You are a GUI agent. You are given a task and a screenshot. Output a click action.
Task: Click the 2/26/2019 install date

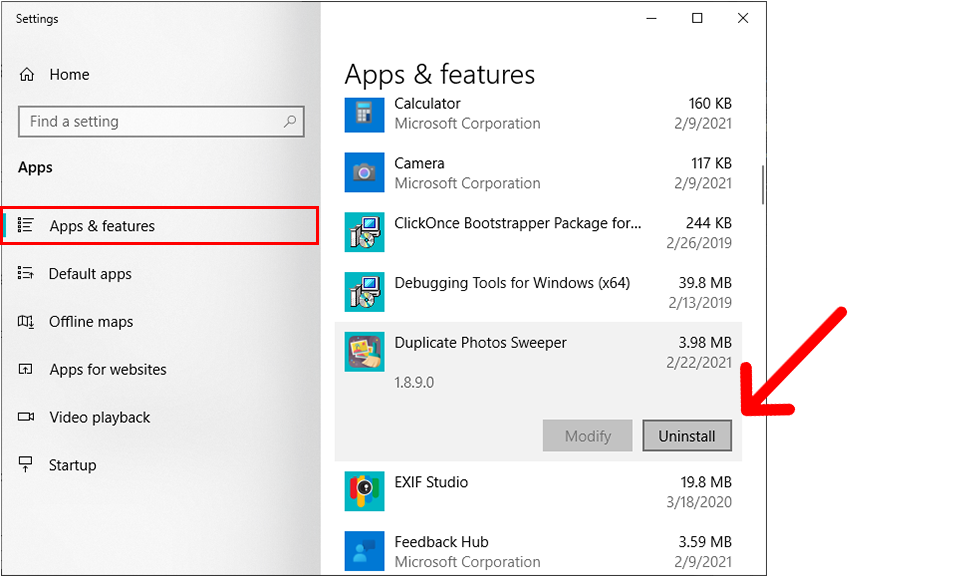pos(699,243)
